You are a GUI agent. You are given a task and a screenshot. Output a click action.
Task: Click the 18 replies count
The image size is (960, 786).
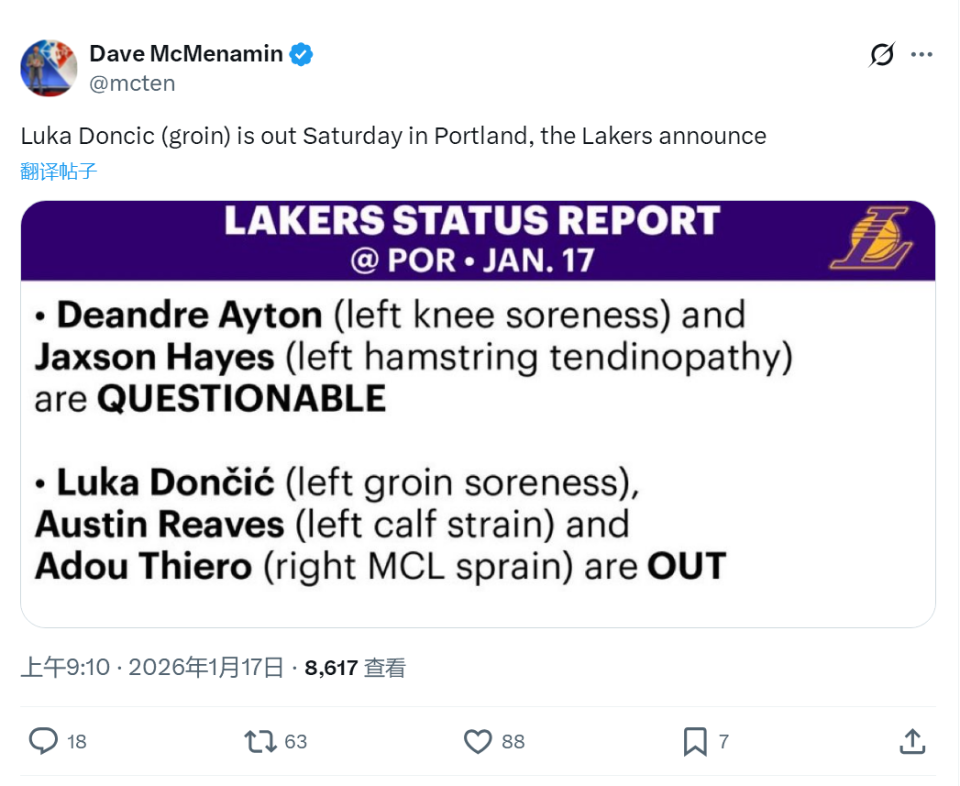[77, 742]
